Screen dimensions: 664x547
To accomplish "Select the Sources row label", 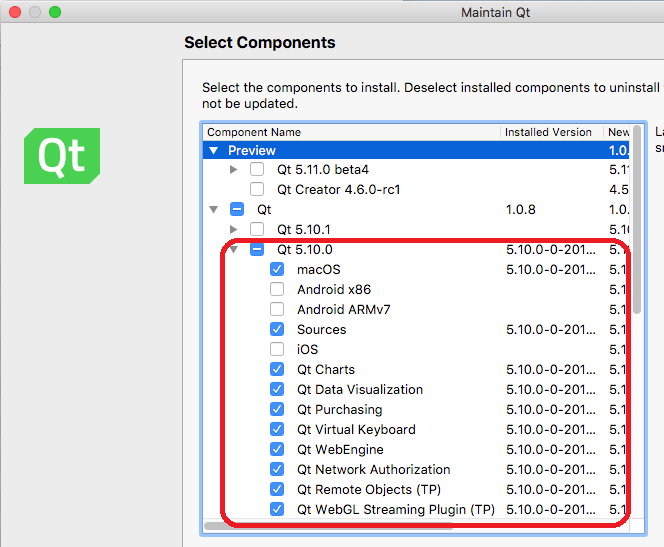I will (x=321, y=329).
